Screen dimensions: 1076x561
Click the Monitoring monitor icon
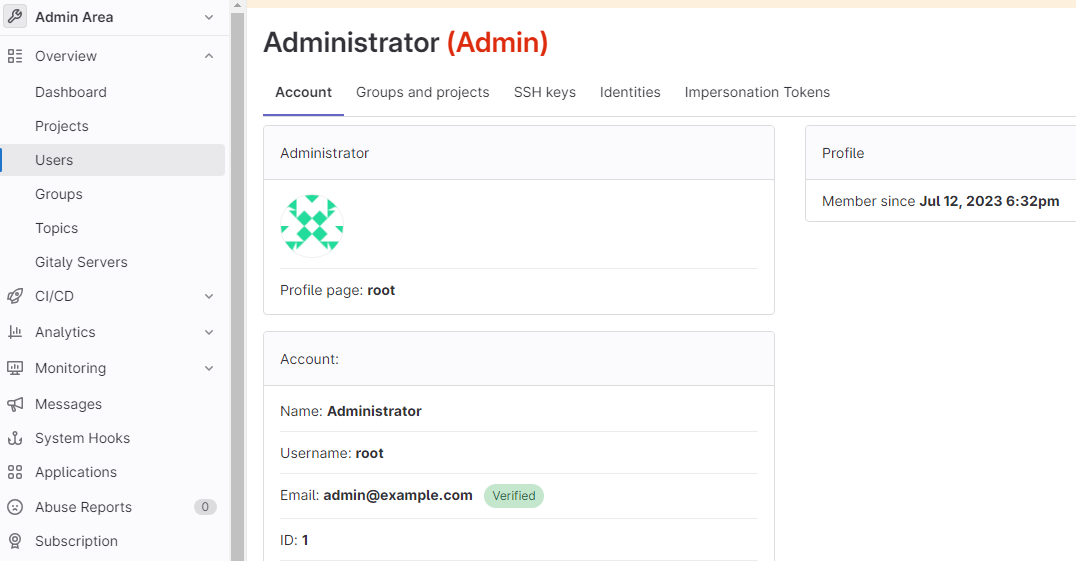15,368
